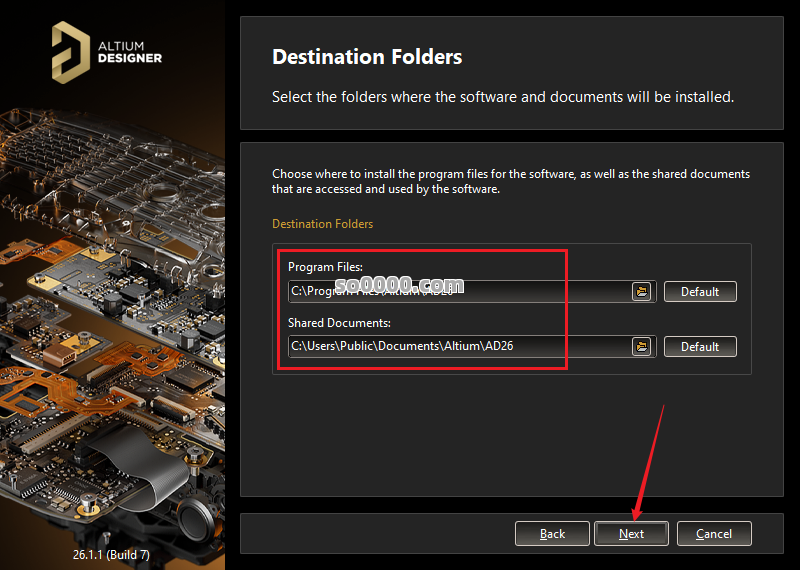
Task: Click the Program Files path field
Action: (x=458, y=291)
